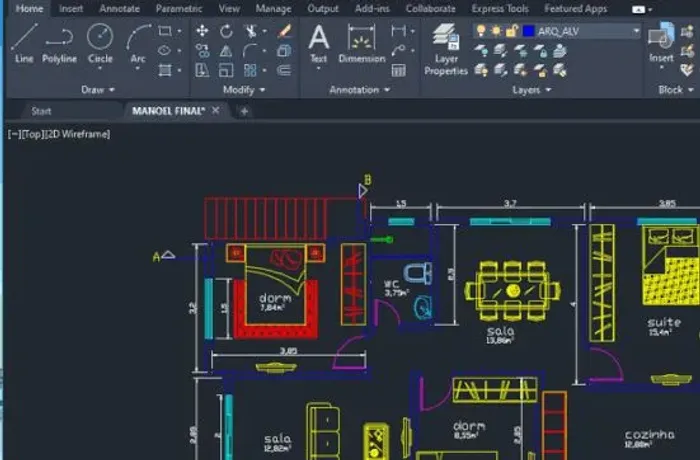Select the Arc tool
This screenshot has width=700, height=460.
(x=138, y=43)
